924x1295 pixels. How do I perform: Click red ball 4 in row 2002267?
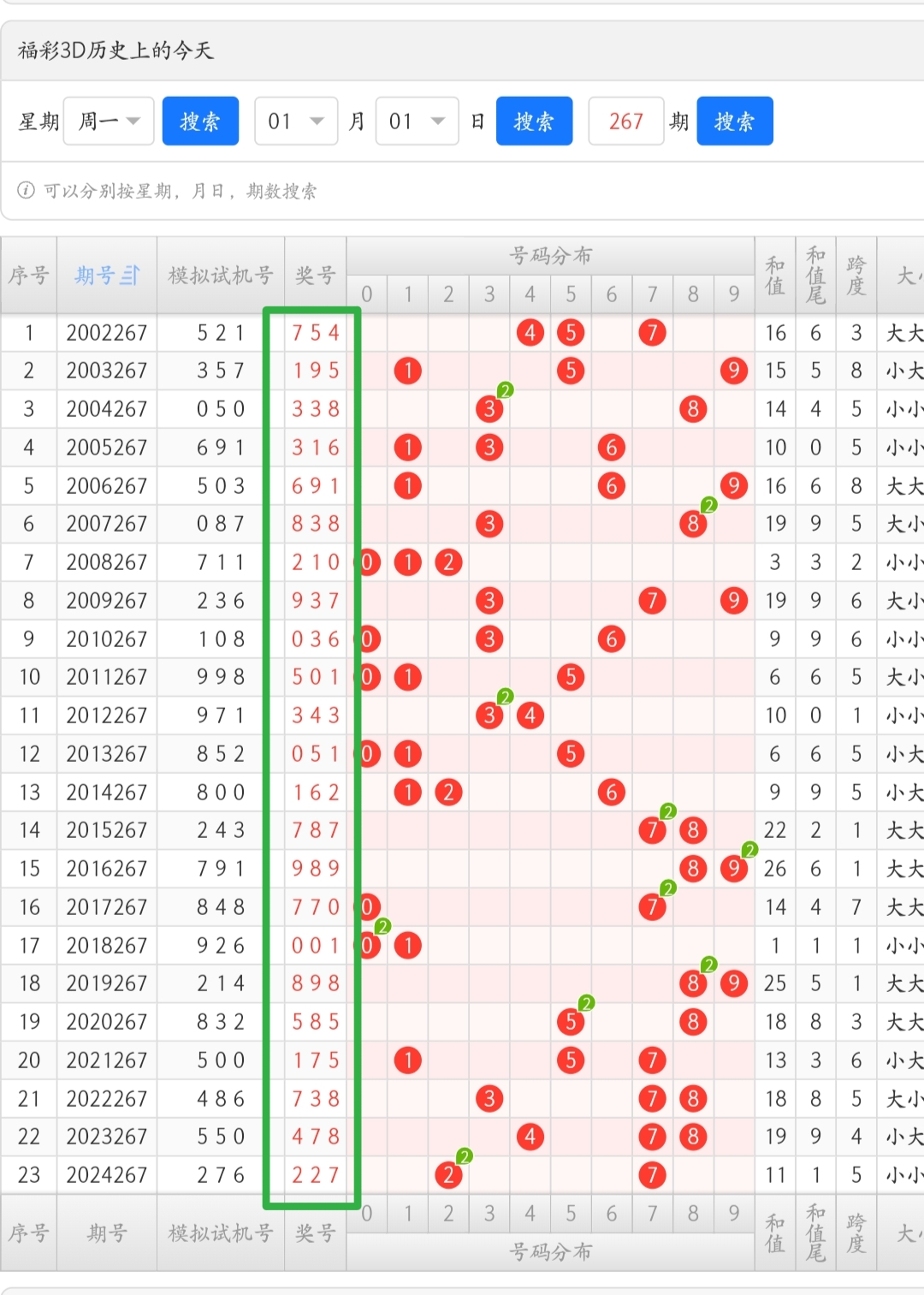click(x=530, y=332)
